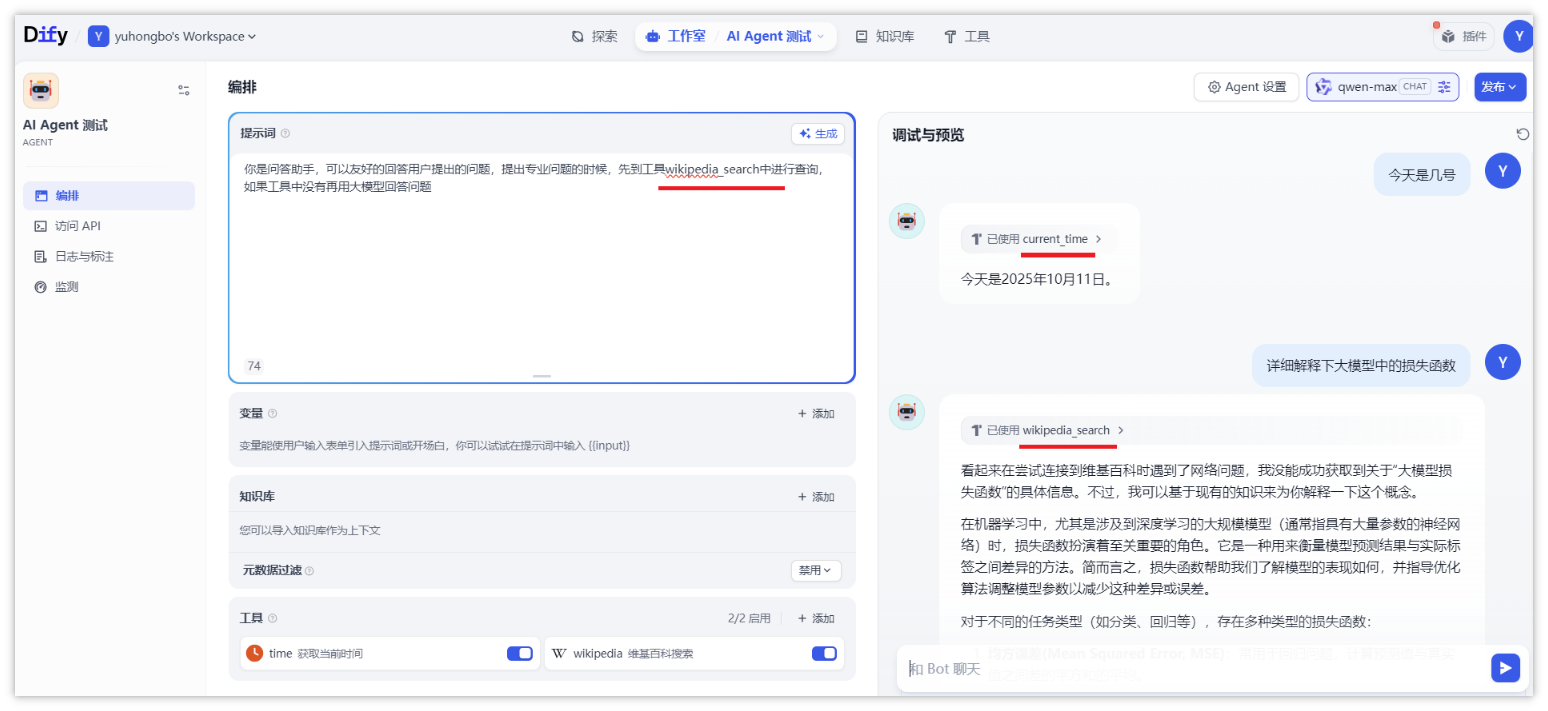Open model parameter sliders icon
1548x711 pixels.
click(1444, 87)
